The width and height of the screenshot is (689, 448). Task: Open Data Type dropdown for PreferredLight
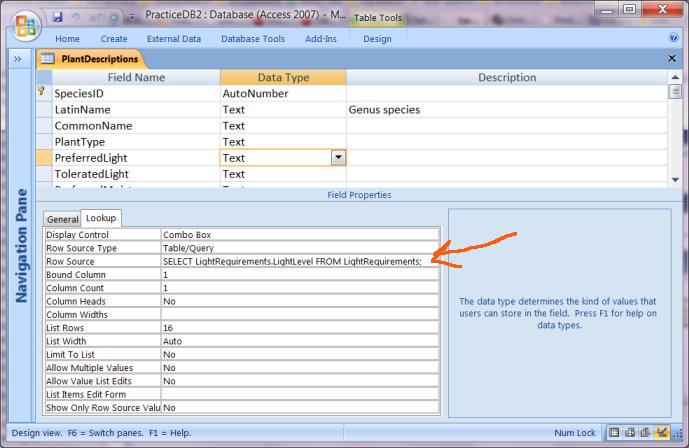(338, 158)
